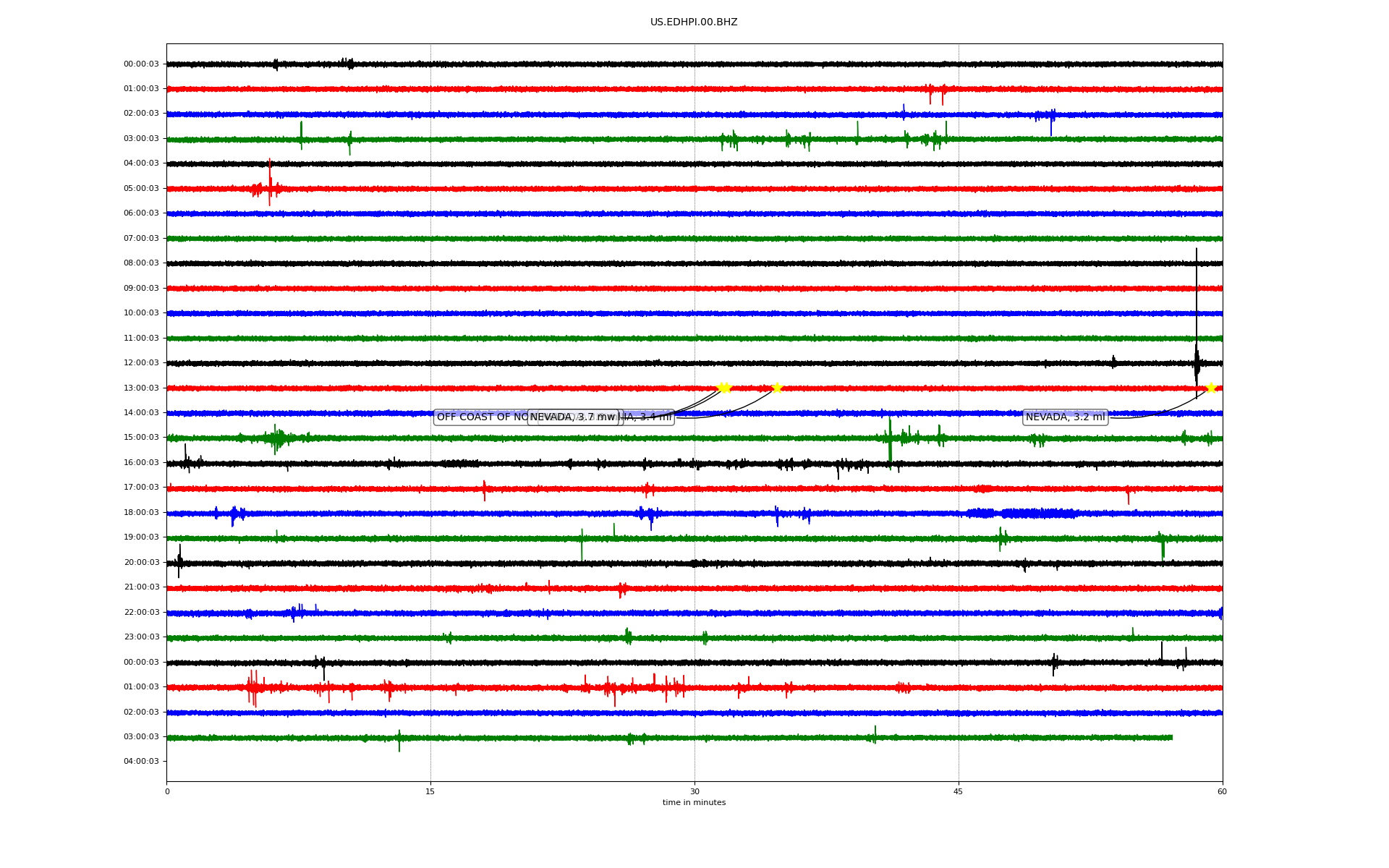Viewport: 1389px width, 868px height.
Task: Click the plot title US.EDHPI.00.BHZ
Action: pyautogui.click(x=694, y=22)
